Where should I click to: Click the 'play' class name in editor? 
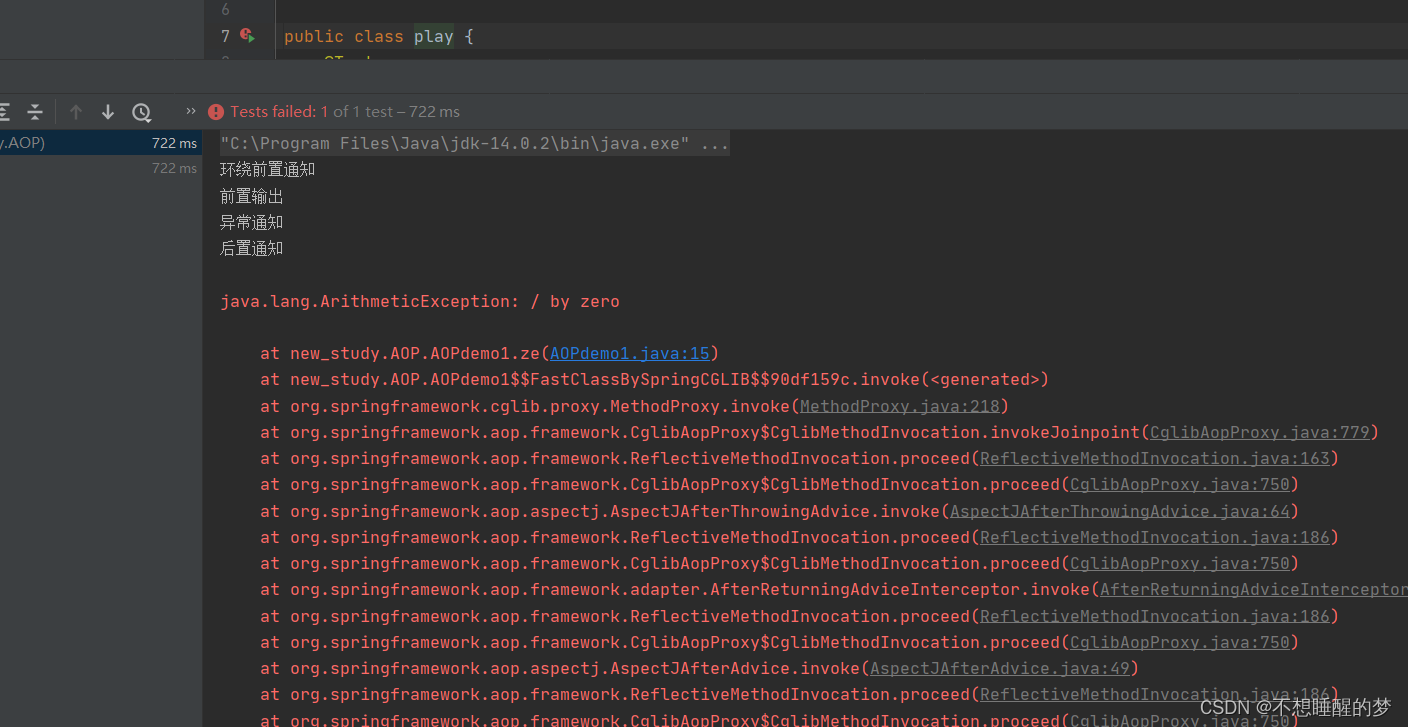click(434, 36)
